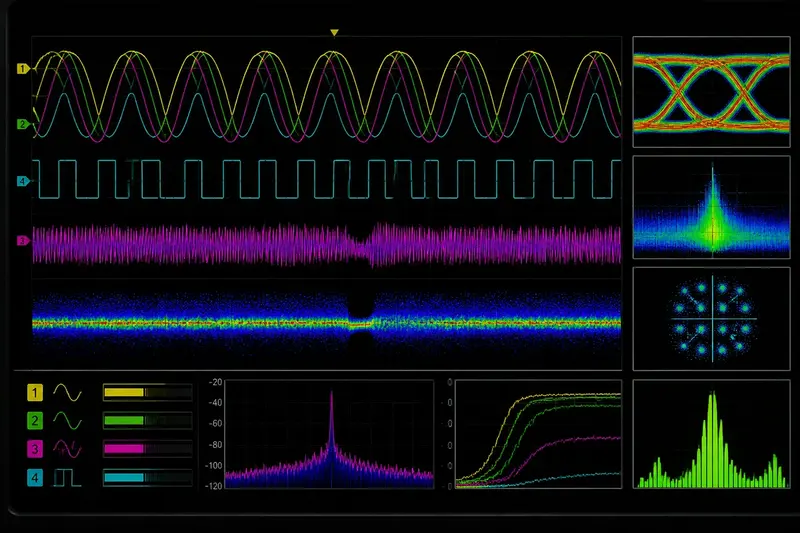Click the -120 label on the FFT axis
The height and width of the screenshot is (533, 800).
[214, 486]
